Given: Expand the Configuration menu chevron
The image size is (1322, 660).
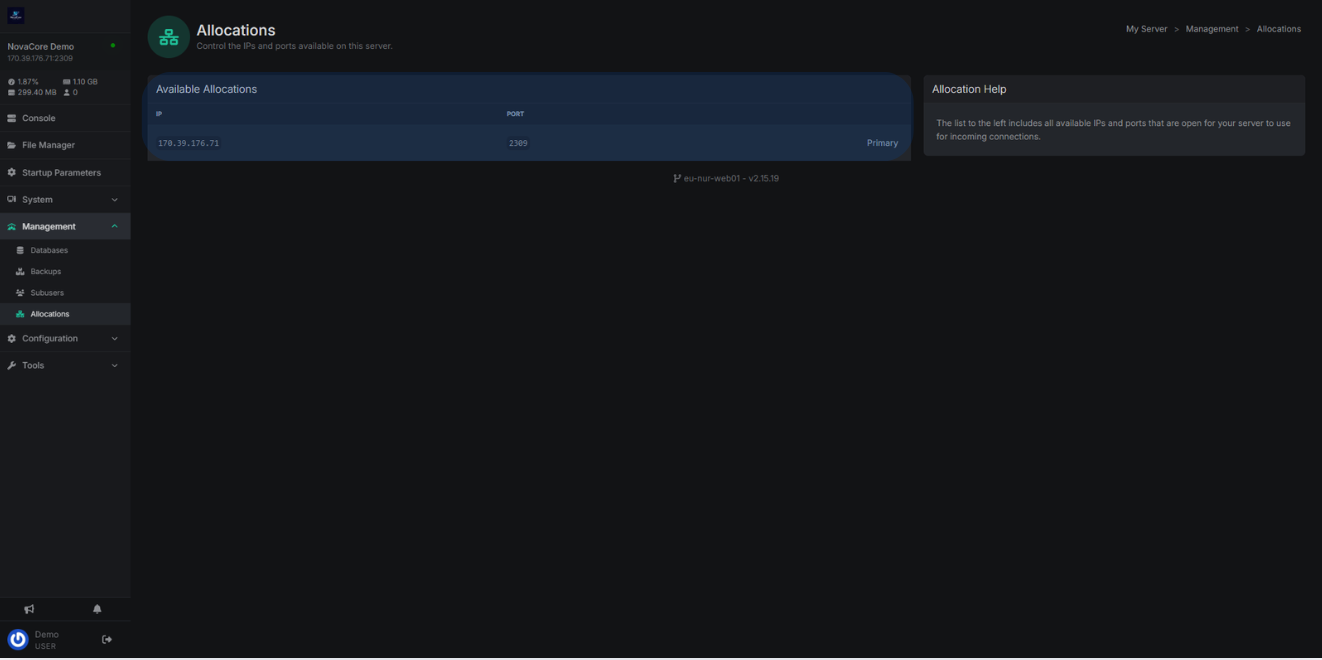Looking at the screenshot, I should tap(114, 339).
